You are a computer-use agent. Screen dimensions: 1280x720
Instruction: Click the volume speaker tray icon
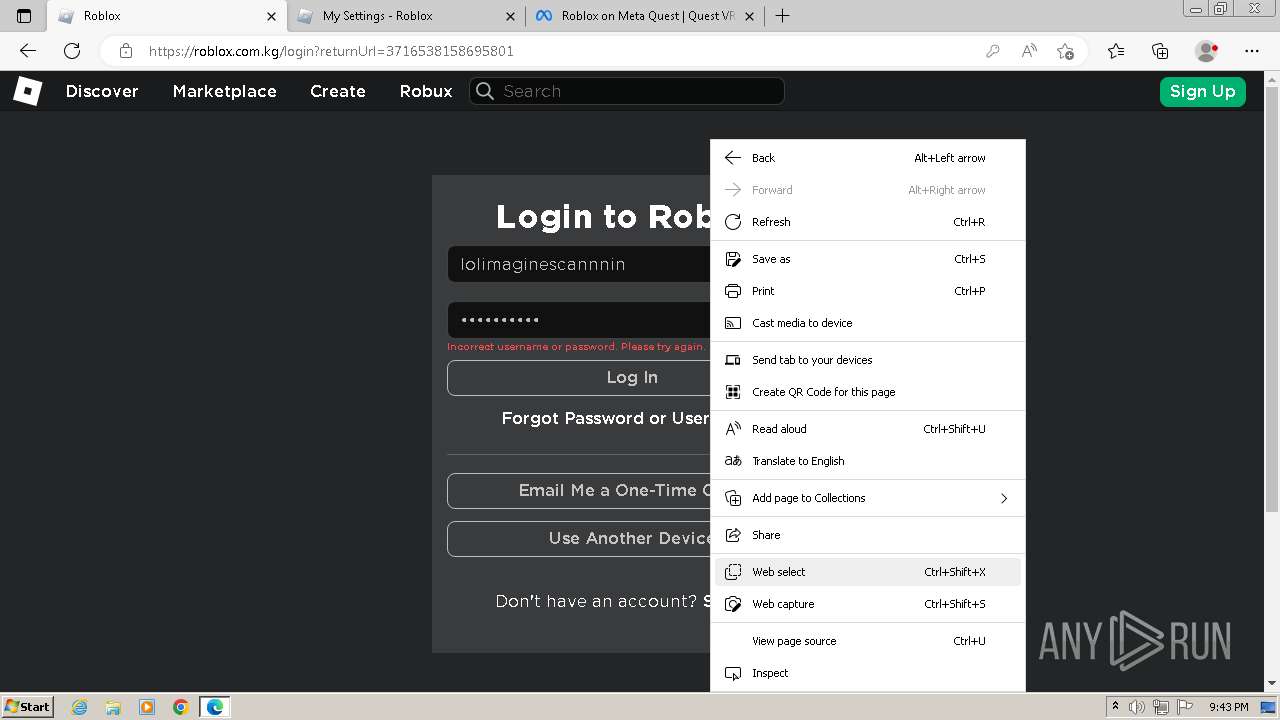1137,707
